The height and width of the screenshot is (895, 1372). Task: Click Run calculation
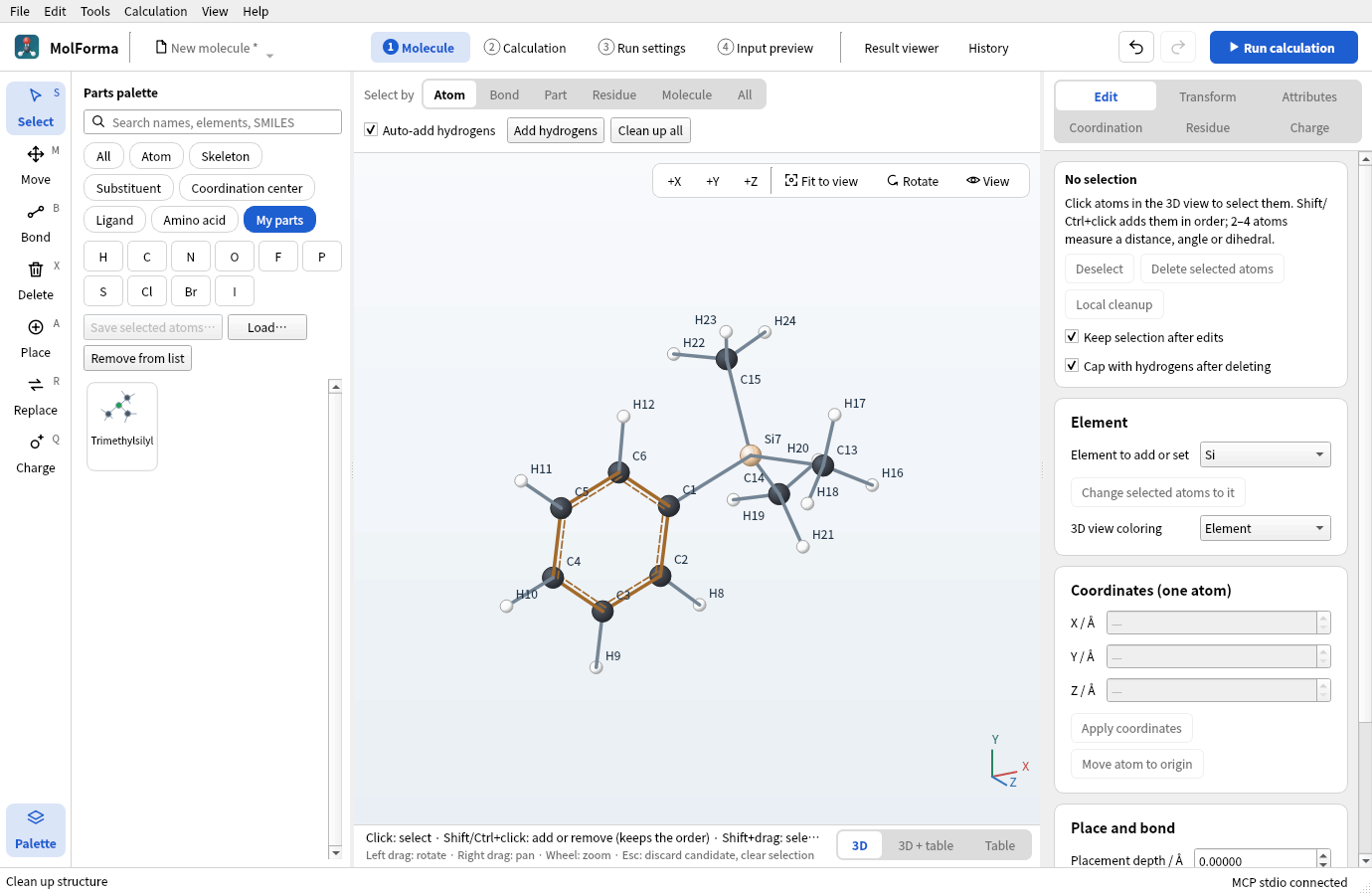pos(1284,47)
